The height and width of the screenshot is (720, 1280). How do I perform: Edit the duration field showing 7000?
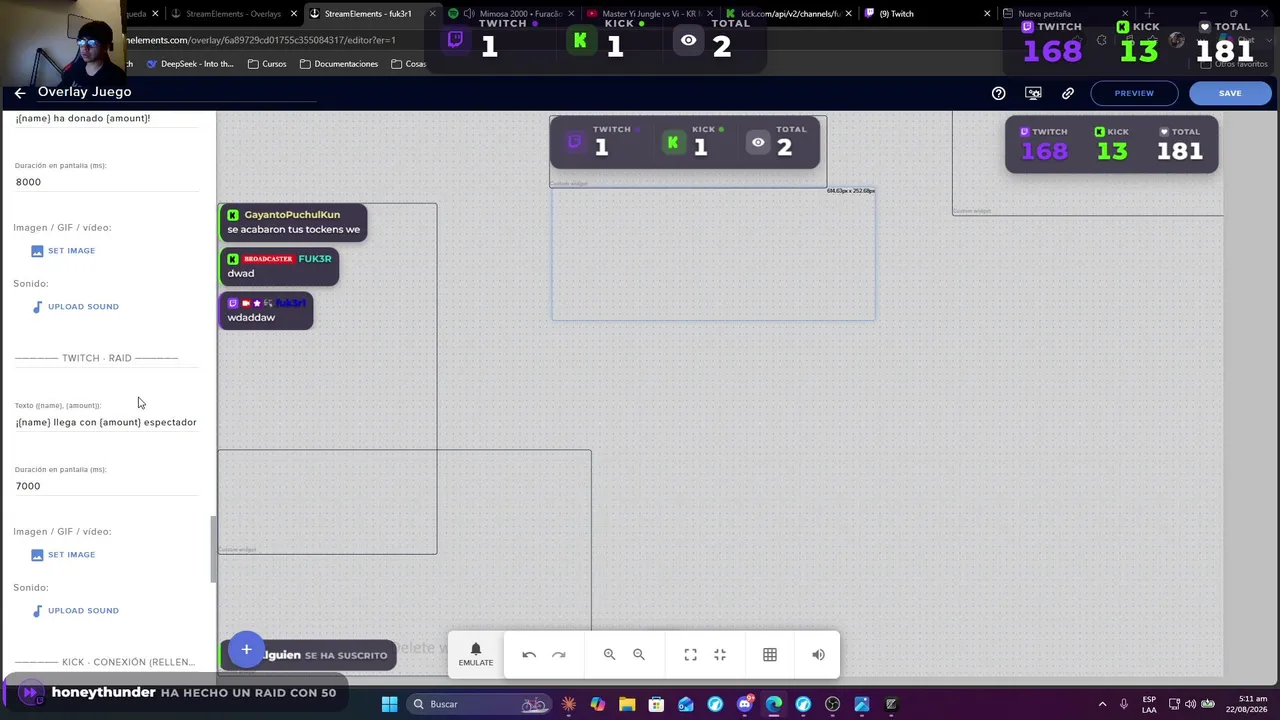pyautogui.click(x=106, y=486)
